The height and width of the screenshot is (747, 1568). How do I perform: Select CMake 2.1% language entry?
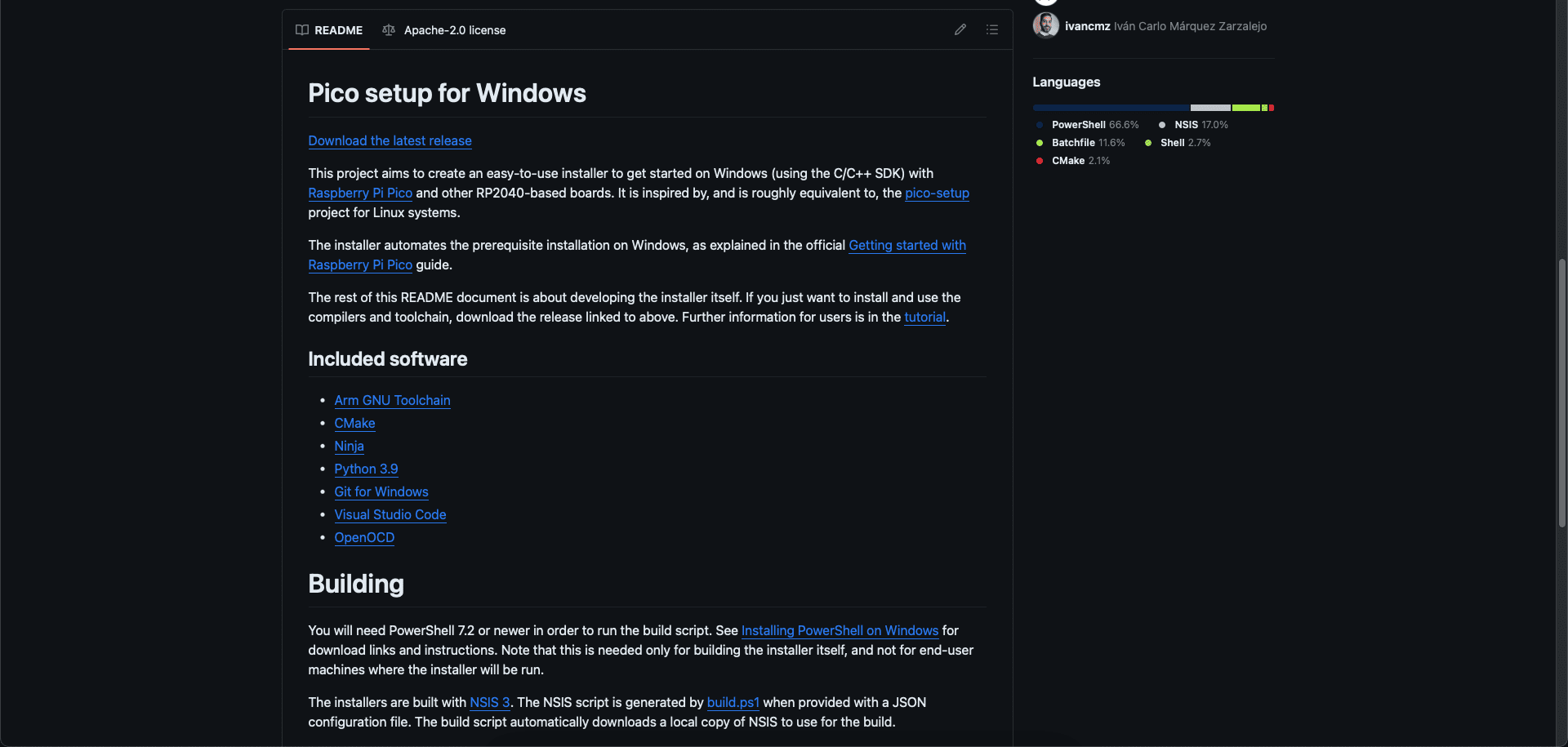(1072, 161)
